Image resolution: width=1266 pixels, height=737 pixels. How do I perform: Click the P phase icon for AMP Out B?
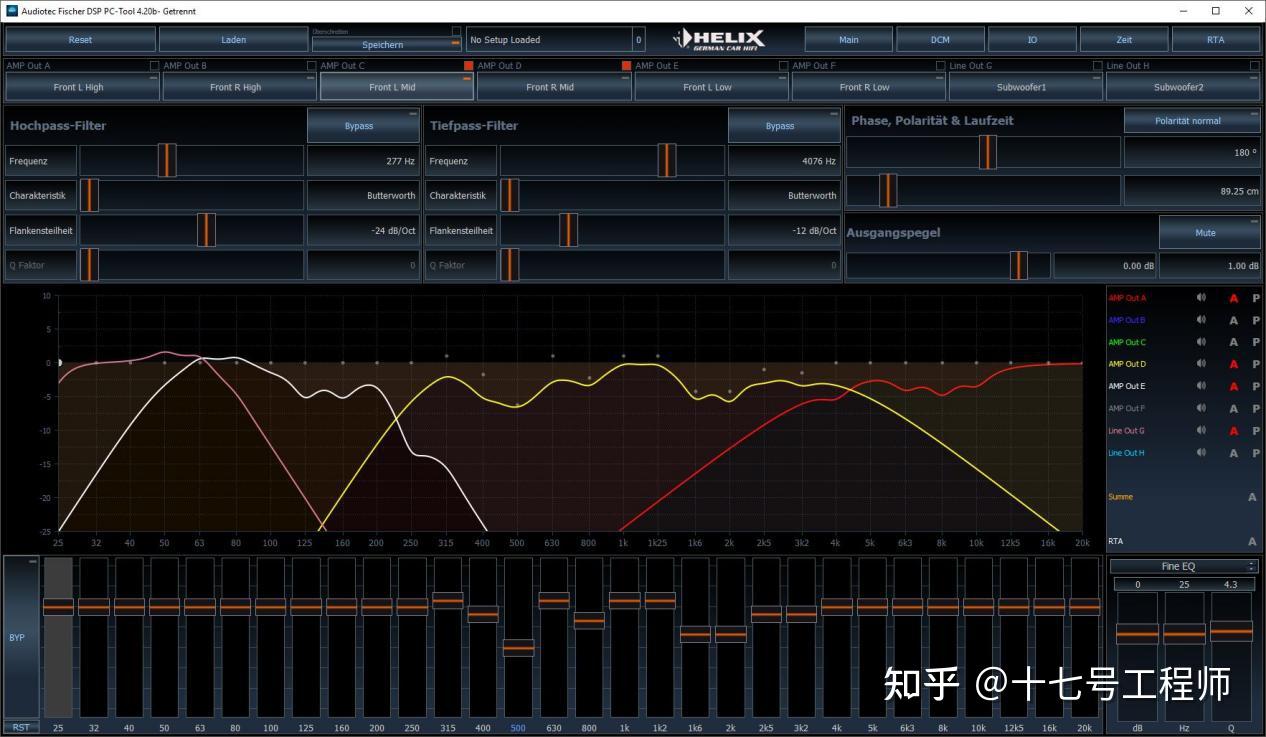coord(1256,320)
